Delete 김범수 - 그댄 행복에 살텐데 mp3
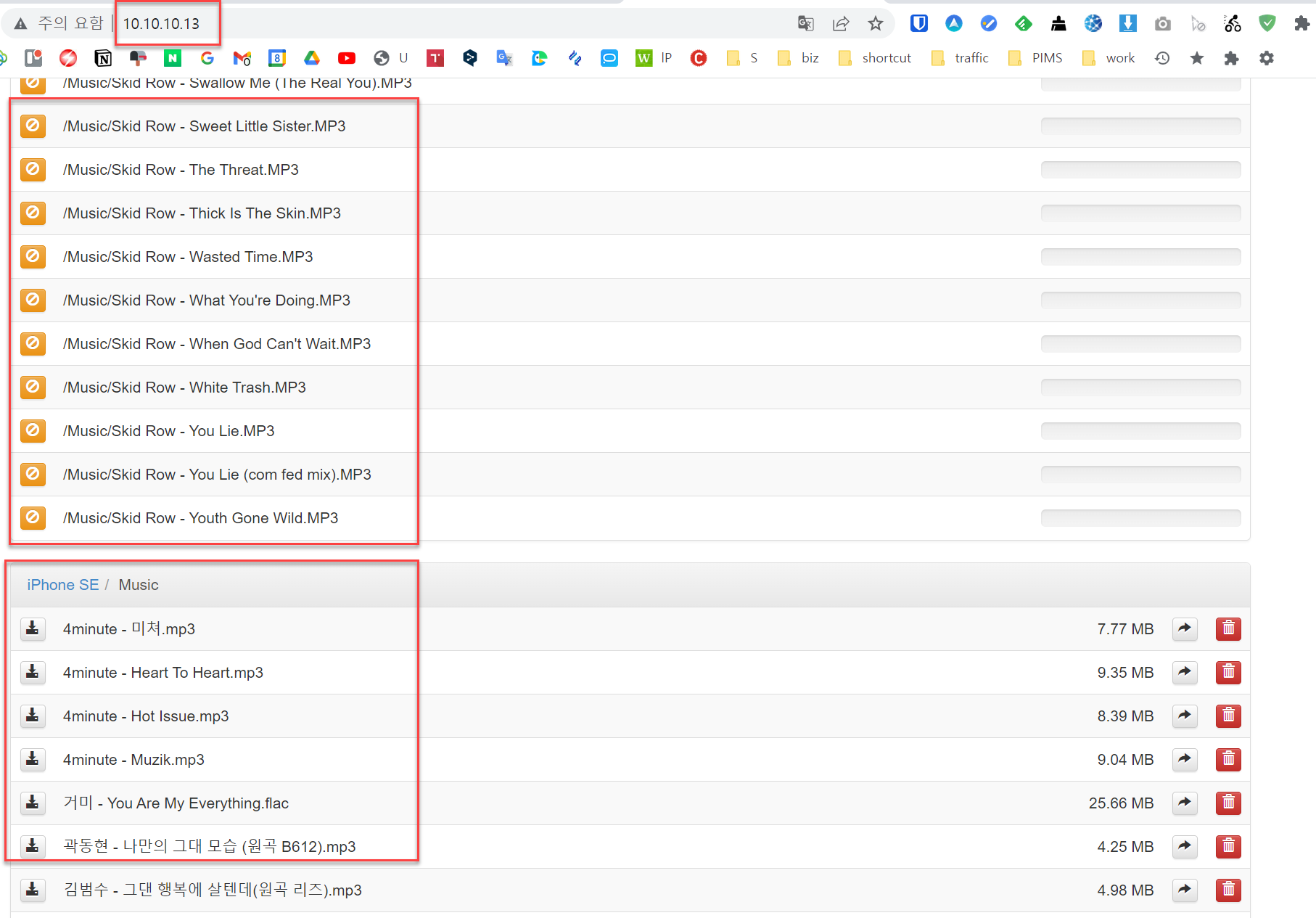The height and width of the screenshot is (918, 1316). tap(1228, 890)
